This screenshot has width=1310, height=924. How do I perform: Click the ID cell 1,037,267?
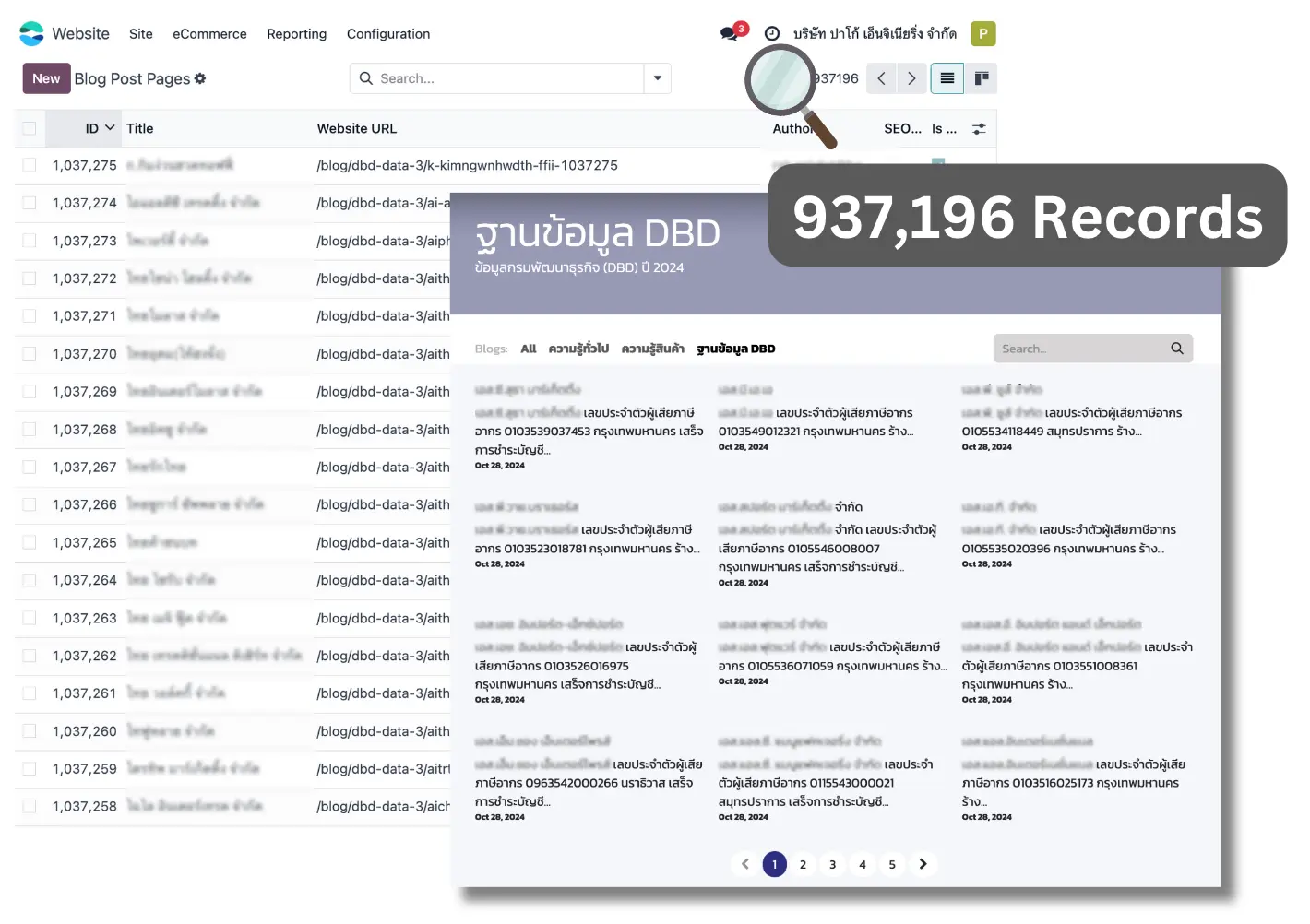coord(84,467)
